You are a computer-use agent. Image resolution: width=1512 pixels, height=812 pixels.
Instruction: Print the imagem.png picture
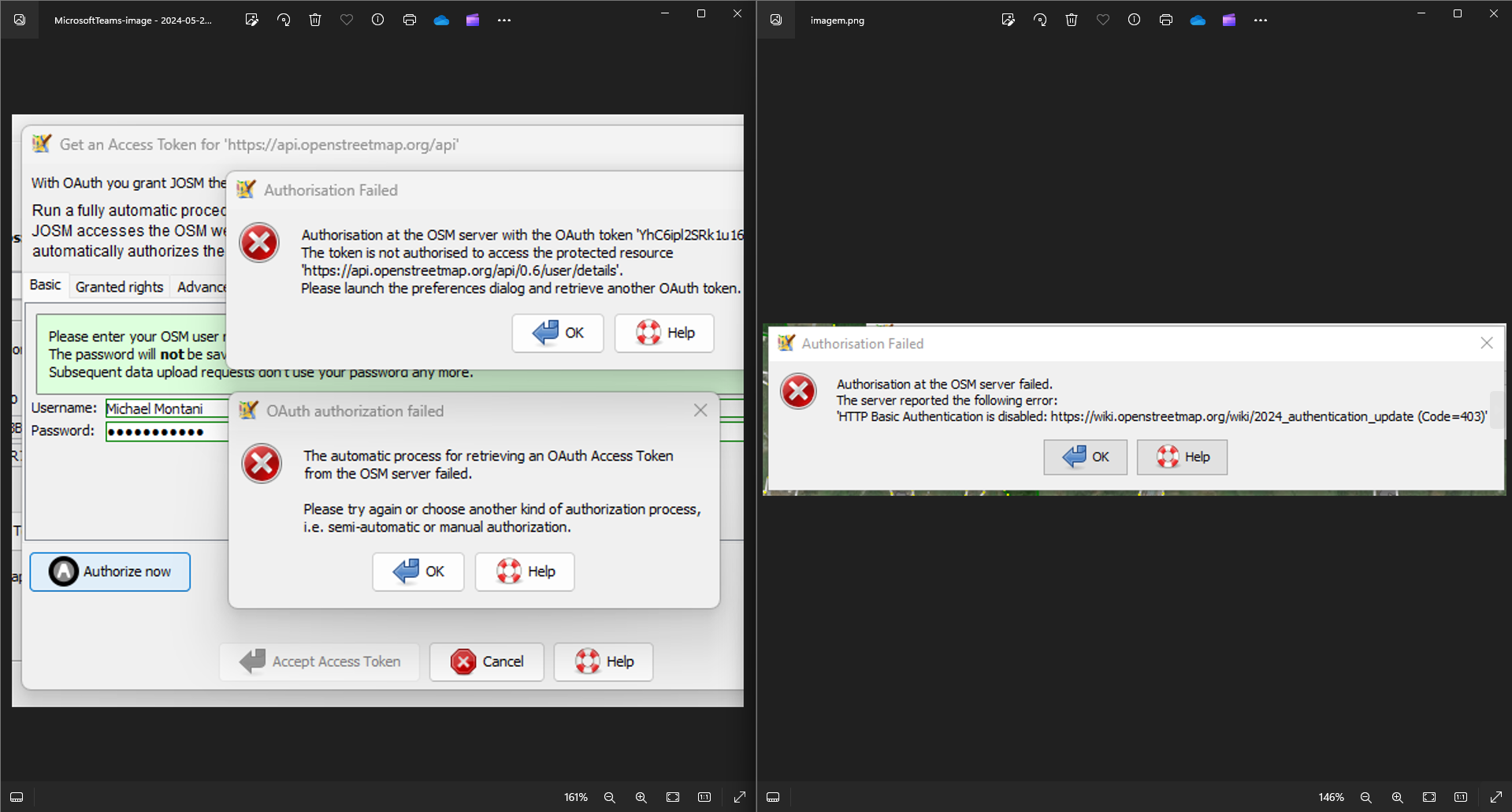tap(1166, 20)
